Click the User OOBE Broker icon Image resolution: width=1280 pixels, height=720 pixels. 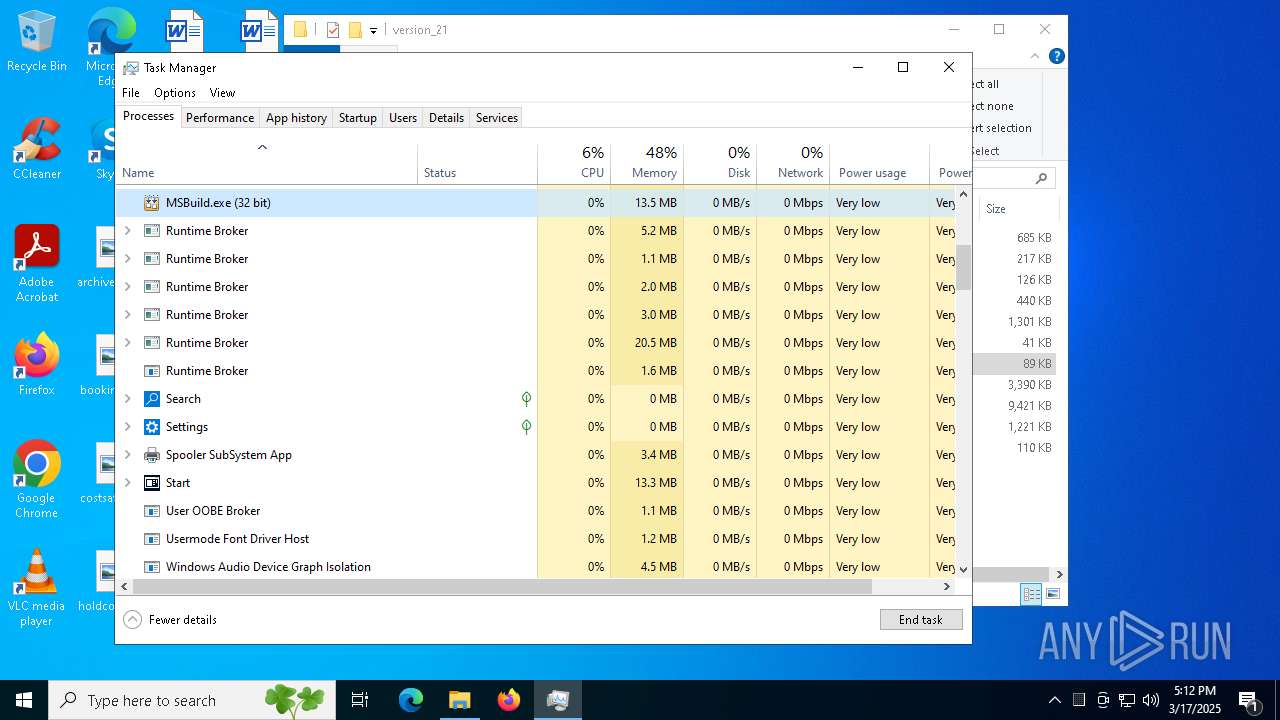(x=151, y=511)
